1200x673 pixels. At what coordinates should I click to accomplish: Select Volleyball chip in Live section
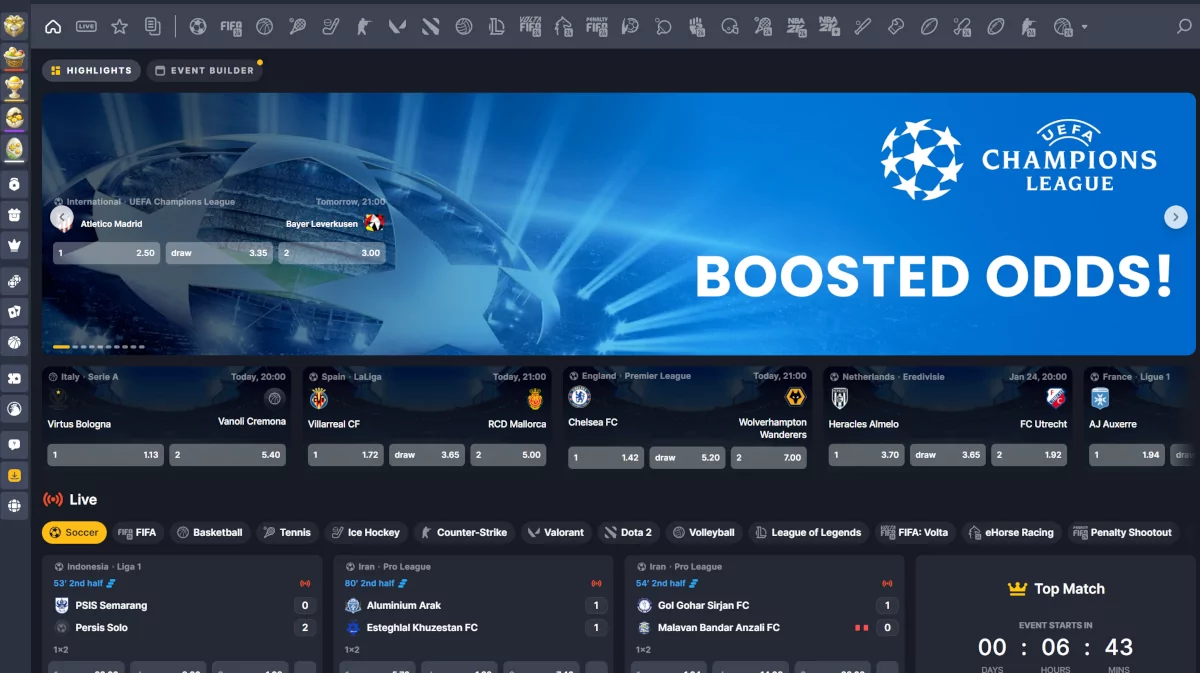click(x=703, y=533)
